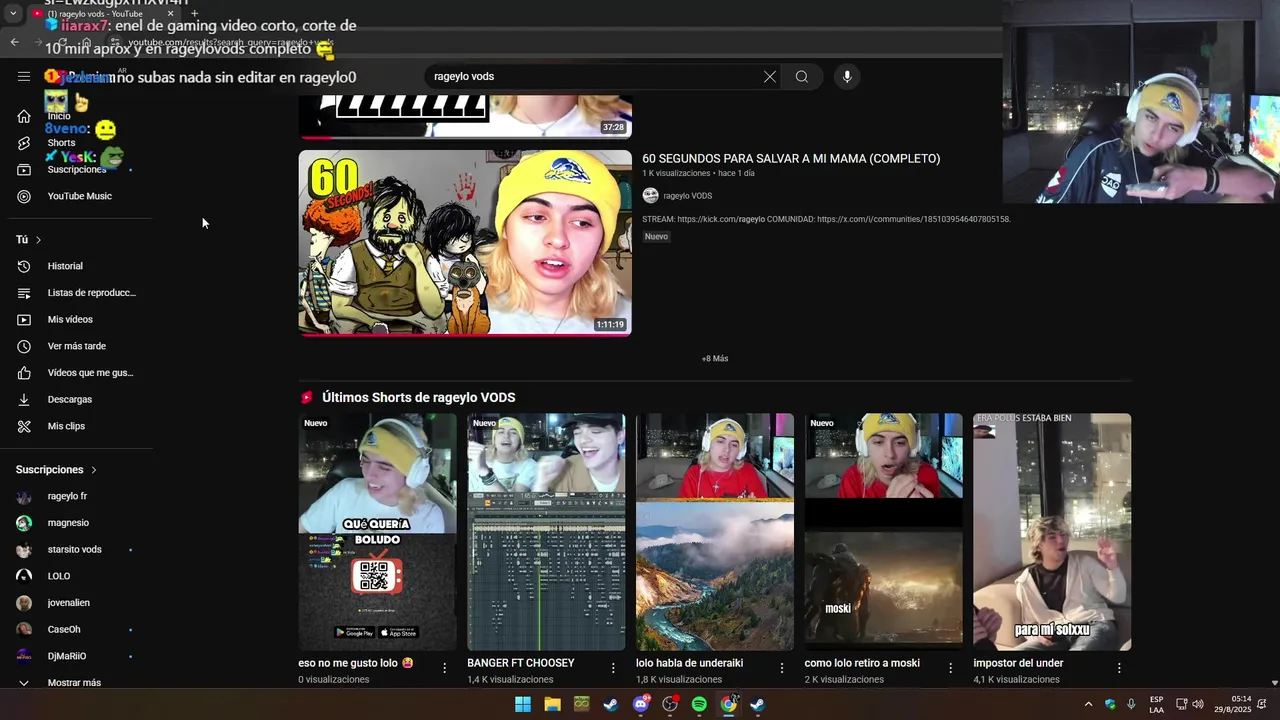Open short titled 'BANGER FT CHOOSEY'
This screenshot has width=1280, height=720.
click(521, 663)
